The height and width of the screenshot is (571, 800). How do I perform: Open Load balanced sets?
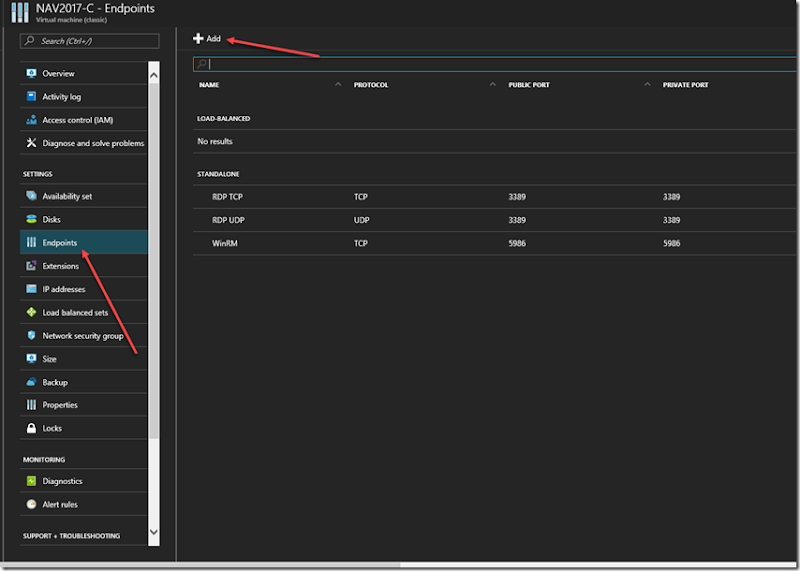point(84,312)
